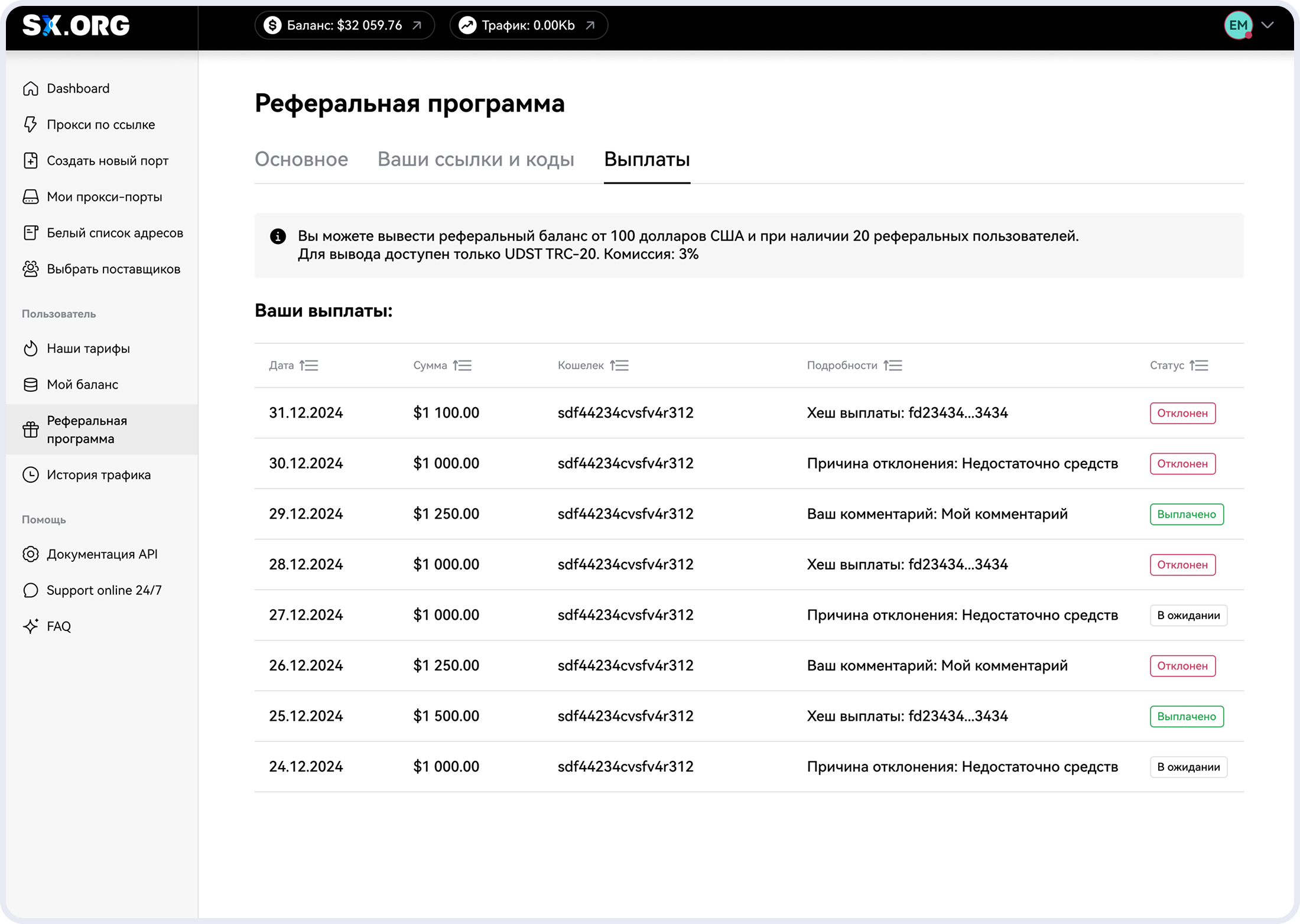The image size is (1300, 924).
Task: Click the flame icon for Наши тарифы
Action: tap(31, 349)
